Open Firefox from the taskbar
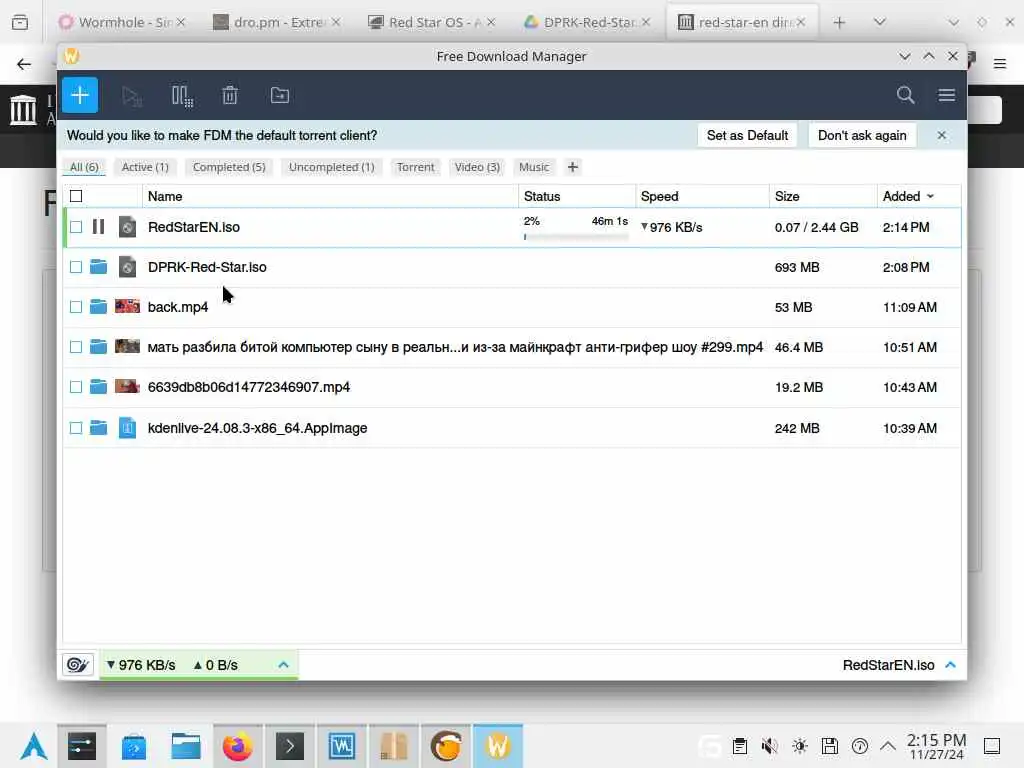This screenshot has height=768, width=1024. pyautogui.click(x=238, y=746)
